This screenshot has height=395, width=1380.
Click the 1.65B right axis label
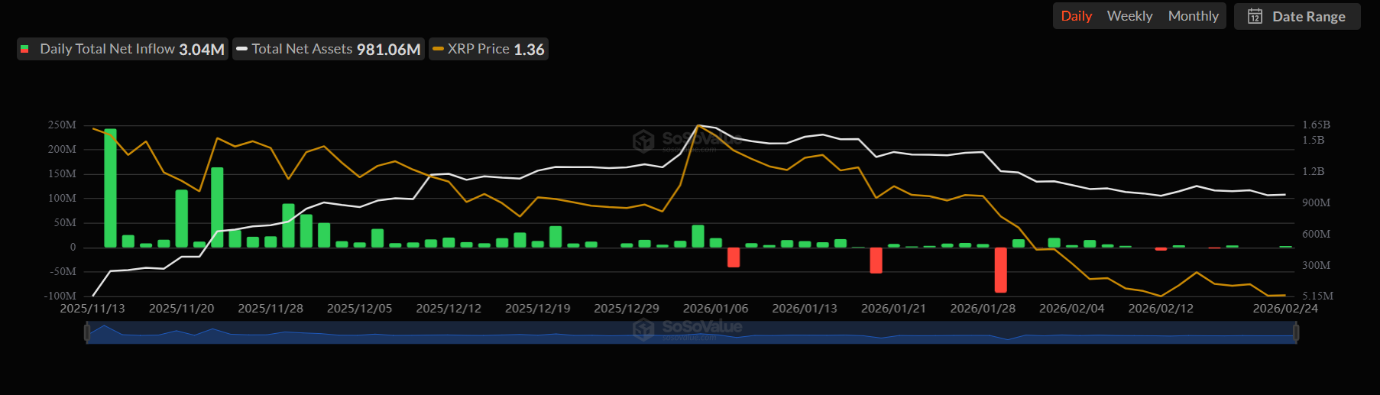(x=1317, y=125)
